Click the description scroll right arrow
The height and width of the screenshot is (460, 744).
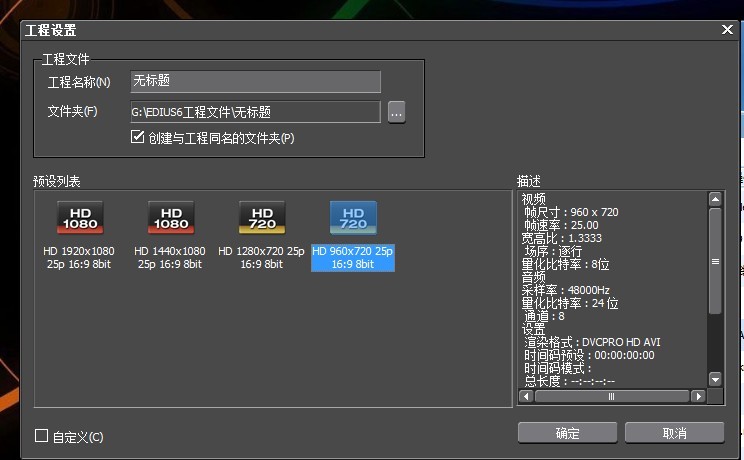(x=698, y=396)
